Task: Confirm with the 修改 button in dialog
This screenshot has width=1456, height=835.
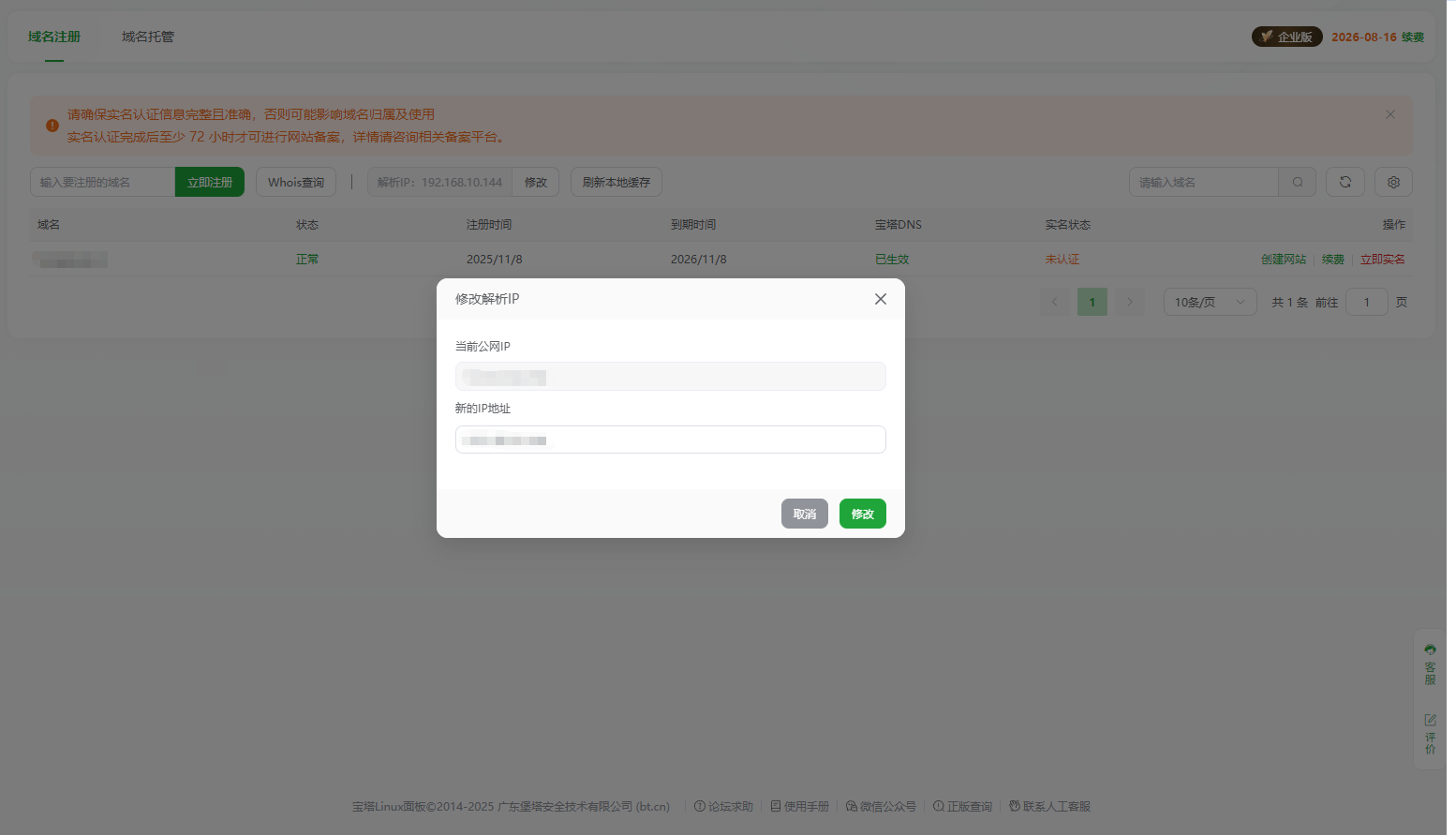Action: [x=862, y=514]
